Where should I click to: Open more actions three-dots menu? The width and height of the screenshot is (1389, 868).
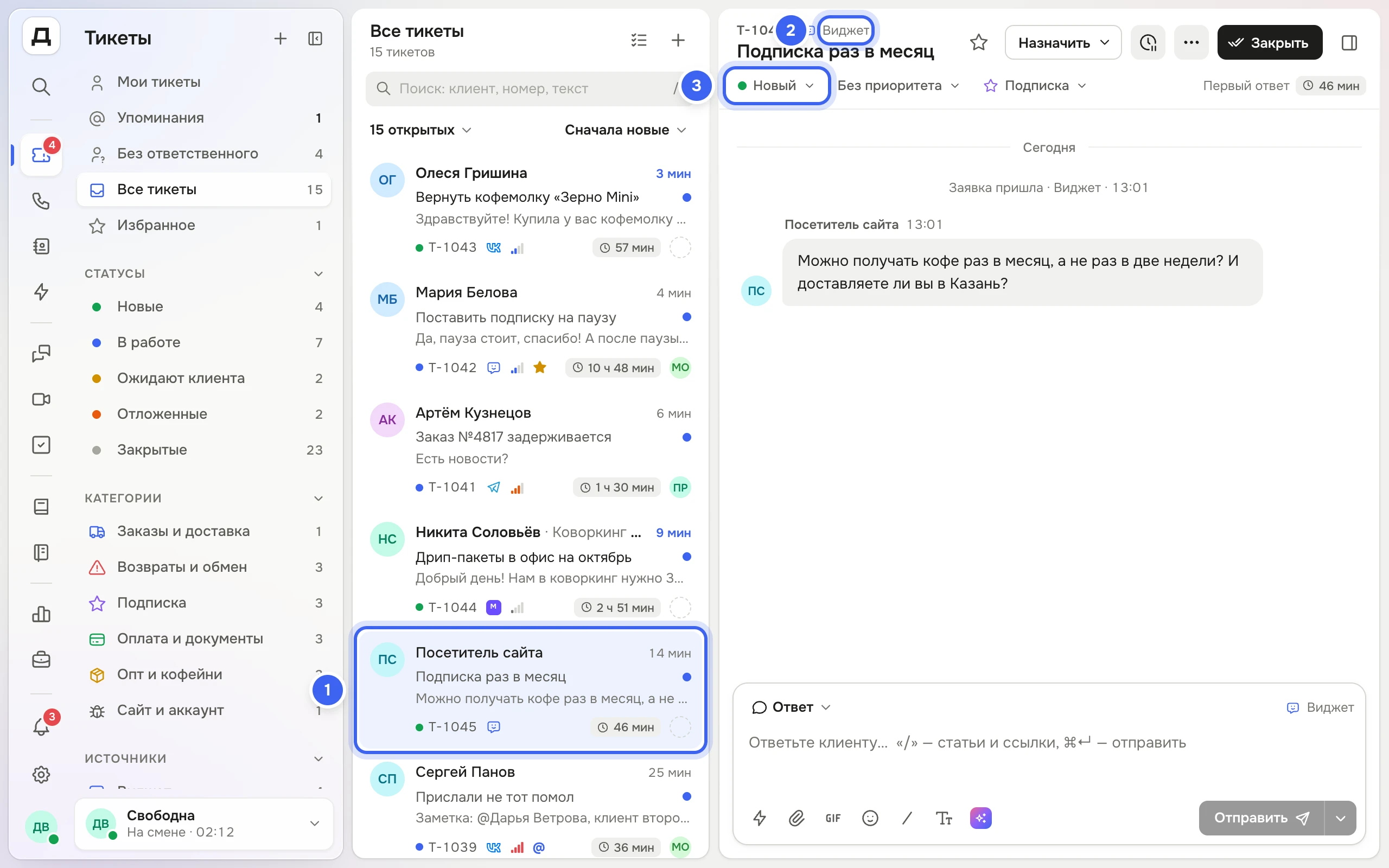(1191, 42)
